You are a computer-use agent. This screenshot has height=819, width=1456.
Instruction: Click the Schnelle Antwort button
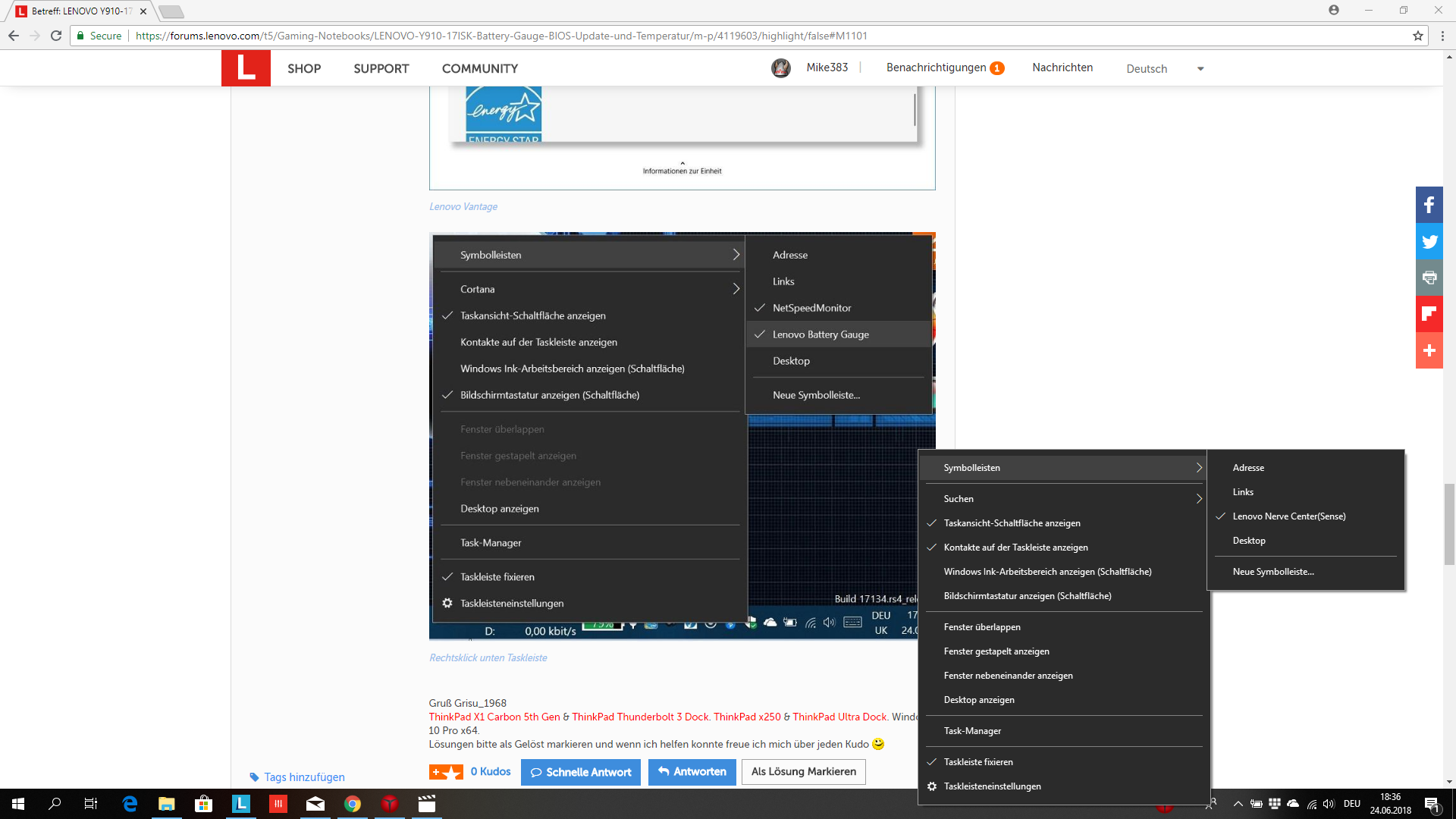(581, 772)
